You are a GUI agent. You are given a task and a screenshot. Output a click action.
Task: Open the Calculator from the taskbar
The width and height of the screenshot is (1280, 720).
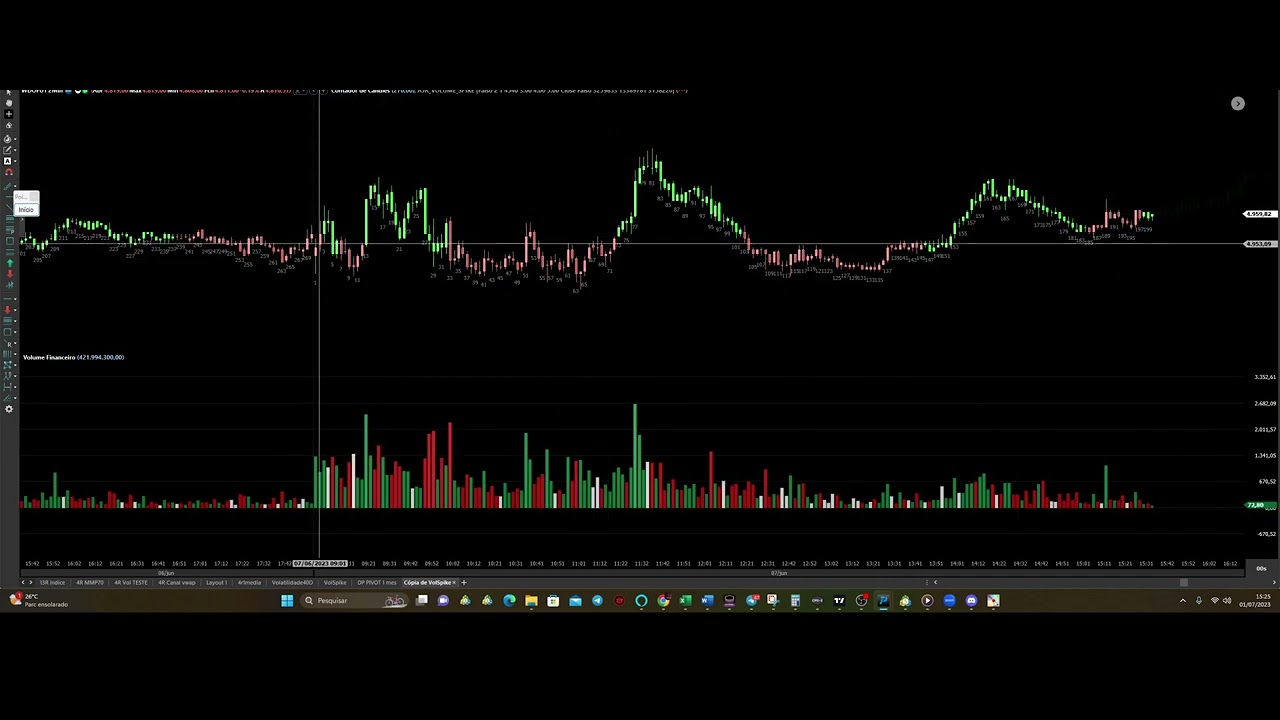click(795, 600)
